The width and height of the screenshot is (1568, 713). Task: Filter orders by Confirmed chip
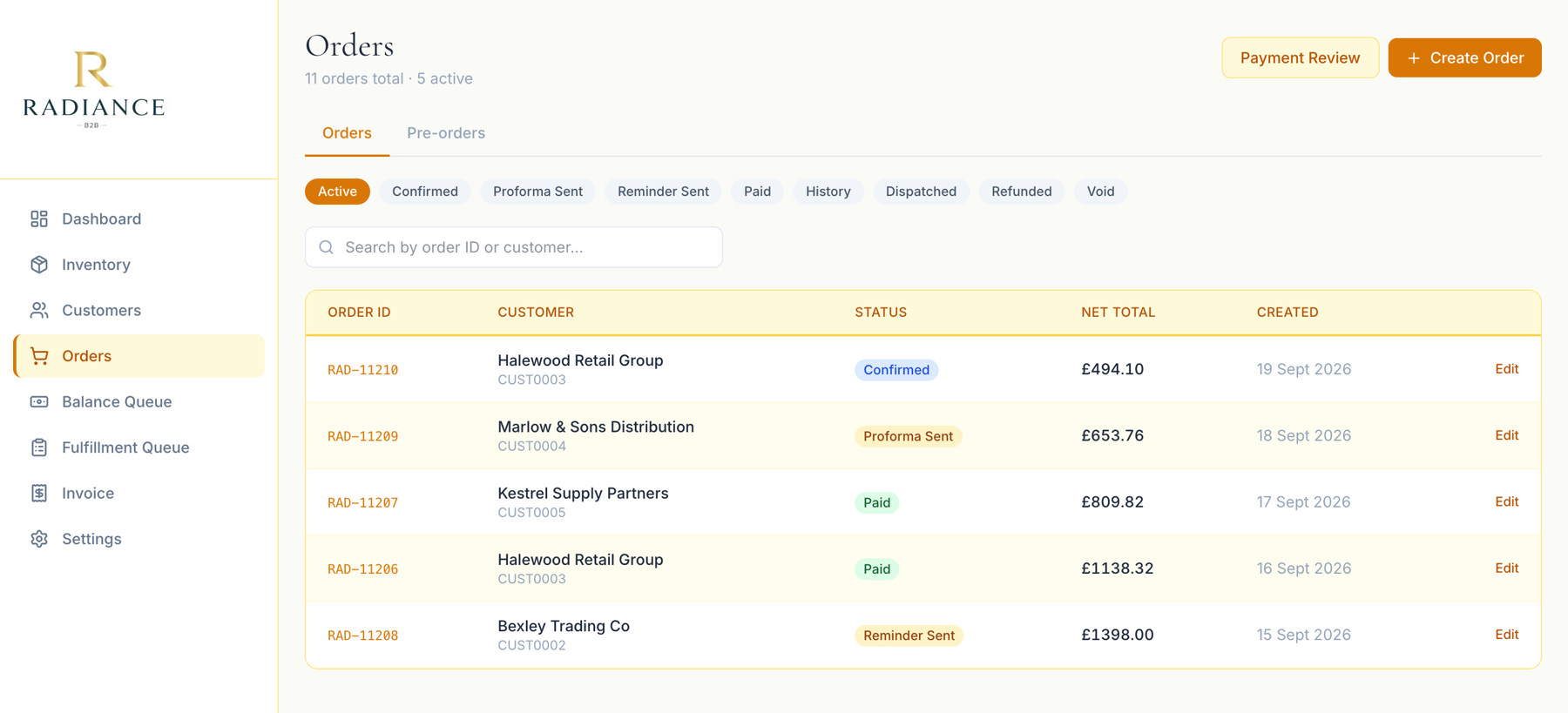click(425, 192)
